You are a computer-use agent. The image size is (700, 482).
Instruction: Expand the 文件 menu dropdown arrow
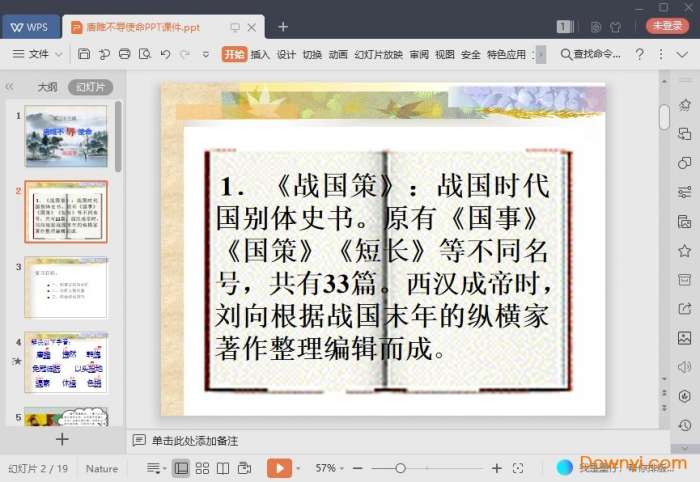tap(59, 55)
